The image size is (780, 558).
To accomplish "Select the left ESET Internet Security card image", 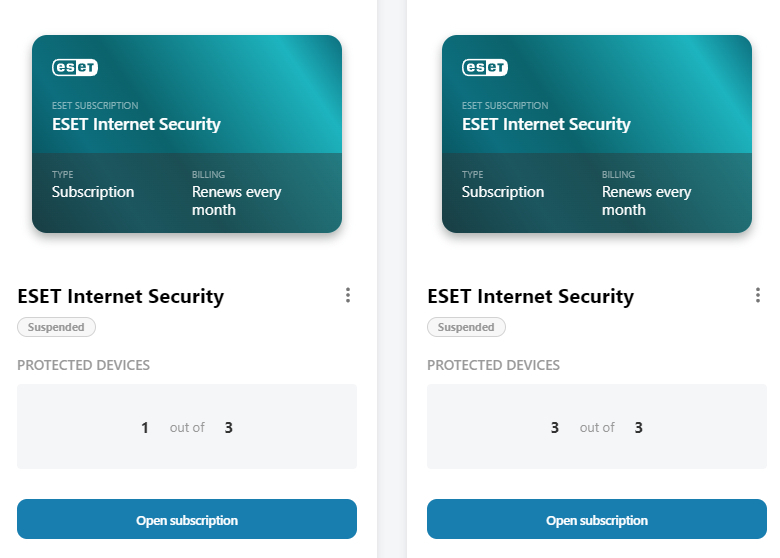I will point(187,134).
